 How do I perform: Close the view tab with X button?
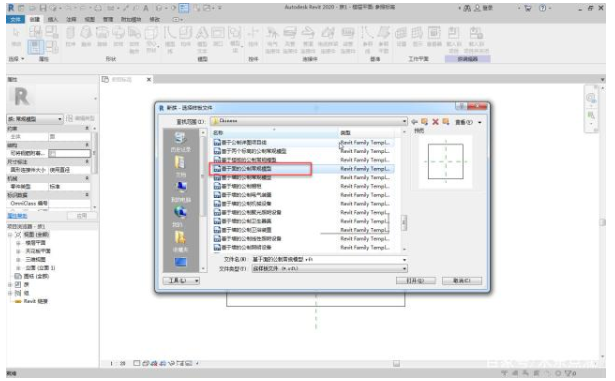(x=149, y=80)
